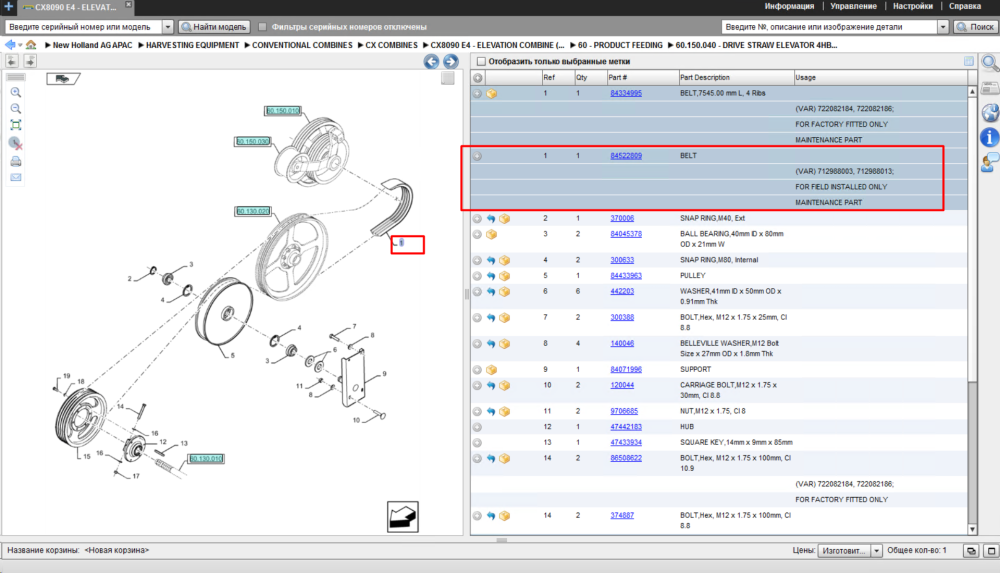Add SUPPORT 84071996 to cart icon
Viewport: 1000px width, 573px height.
492,369
